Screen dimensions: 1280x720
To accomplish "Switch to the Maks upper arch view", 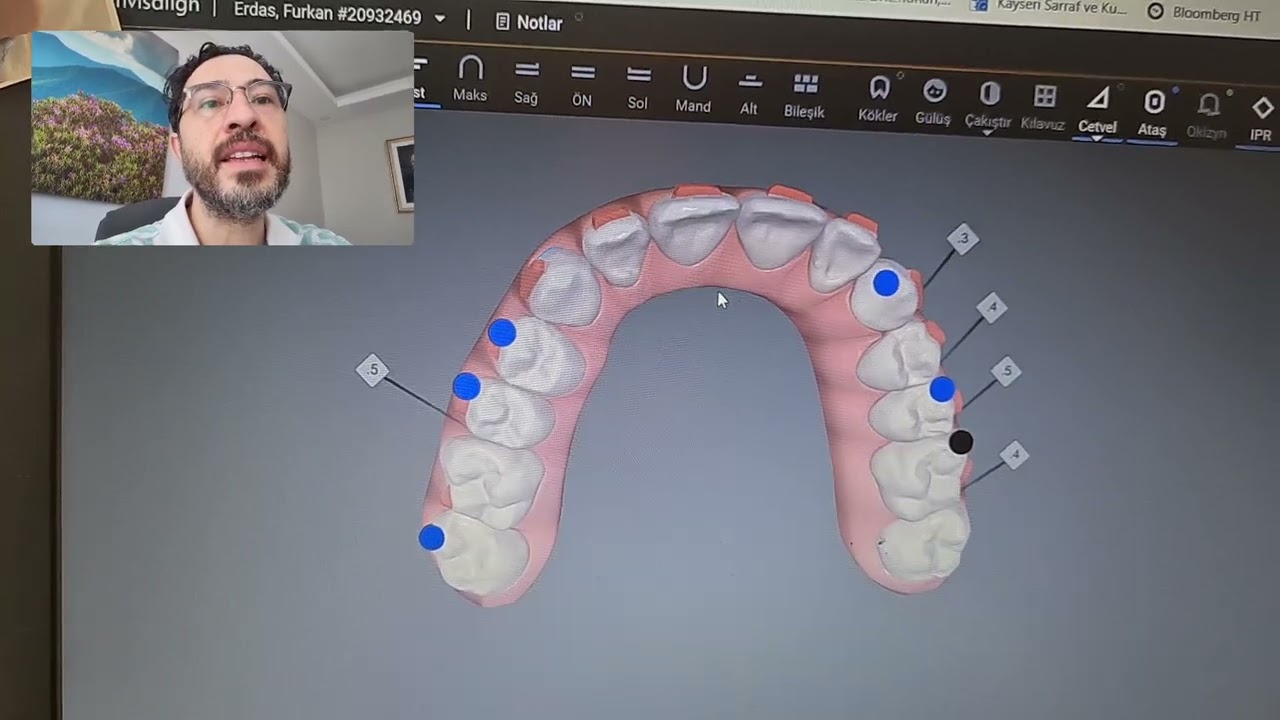I will coord(470,79).
